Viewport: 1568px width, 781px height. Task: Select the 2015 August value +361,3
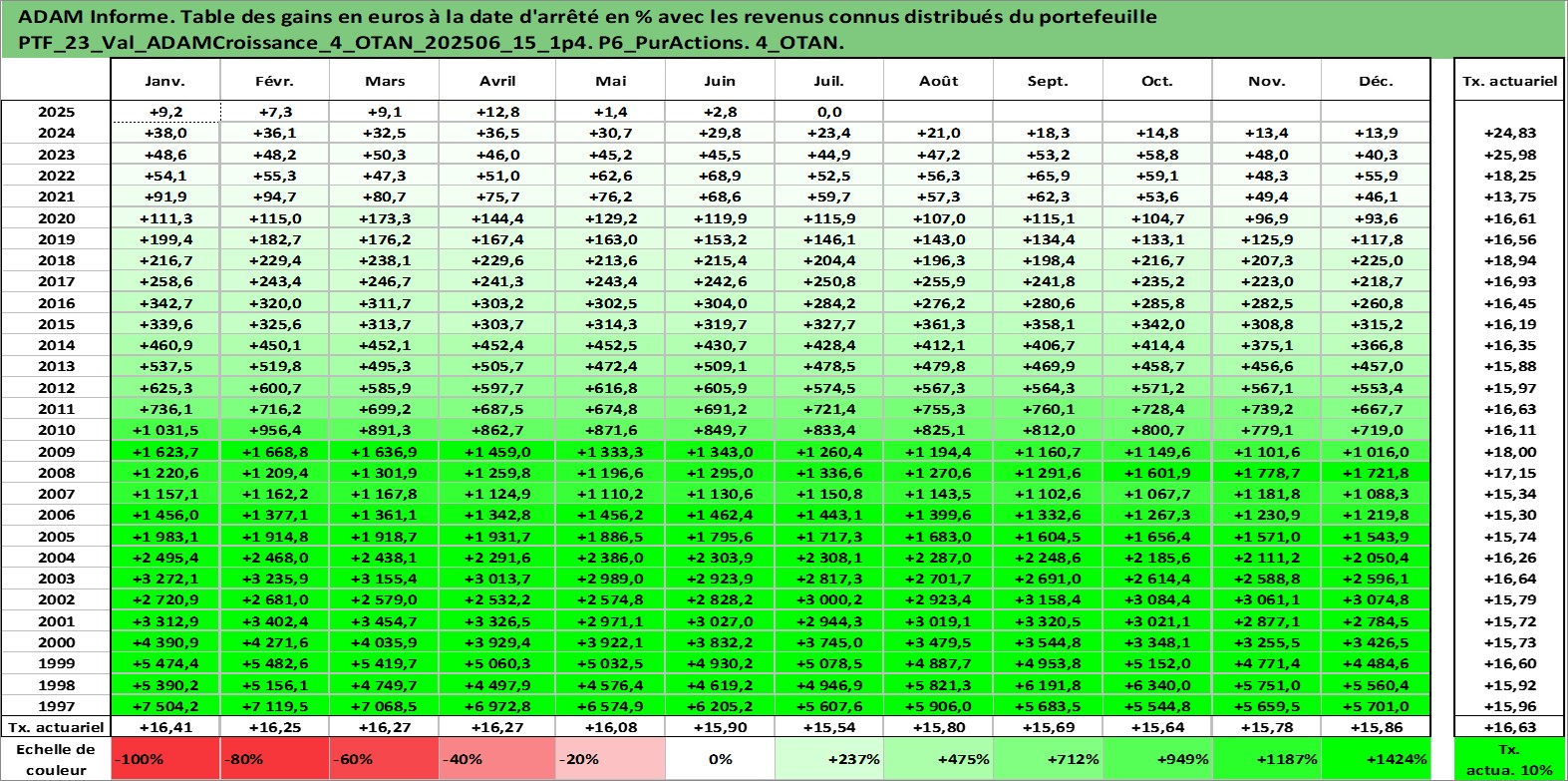tap(939, 324)
